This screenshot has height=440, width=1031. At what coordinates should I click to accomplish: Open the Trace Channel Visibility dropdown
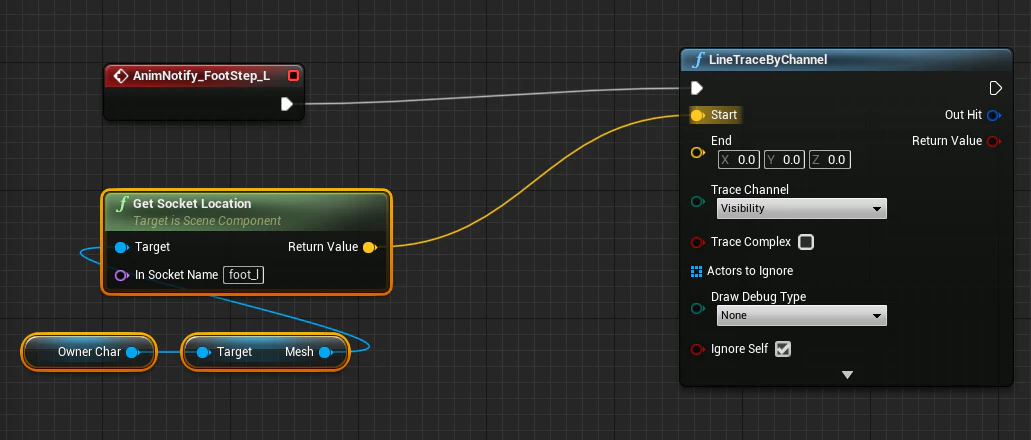tap(802, 208)
